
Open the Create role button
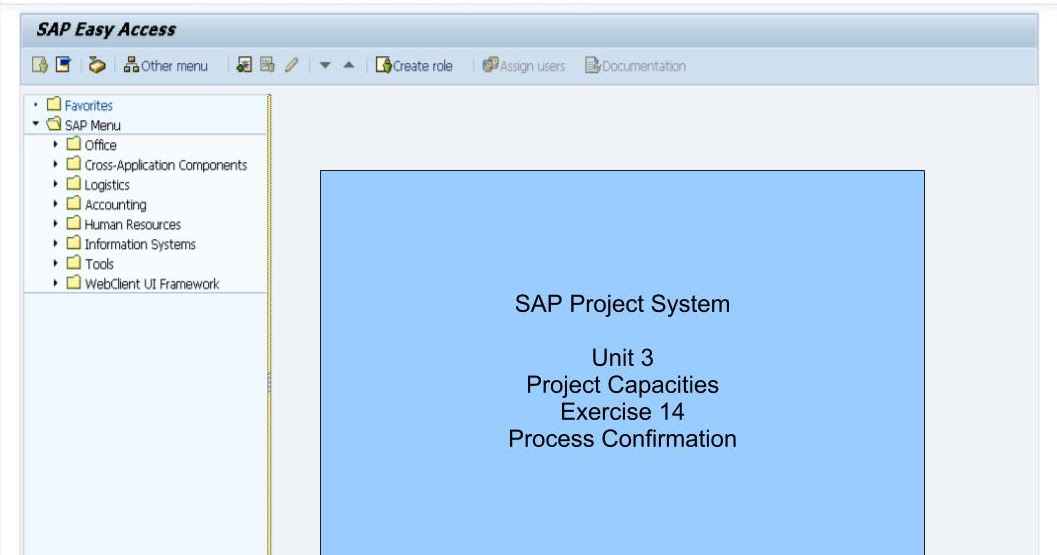coord(414,65)
